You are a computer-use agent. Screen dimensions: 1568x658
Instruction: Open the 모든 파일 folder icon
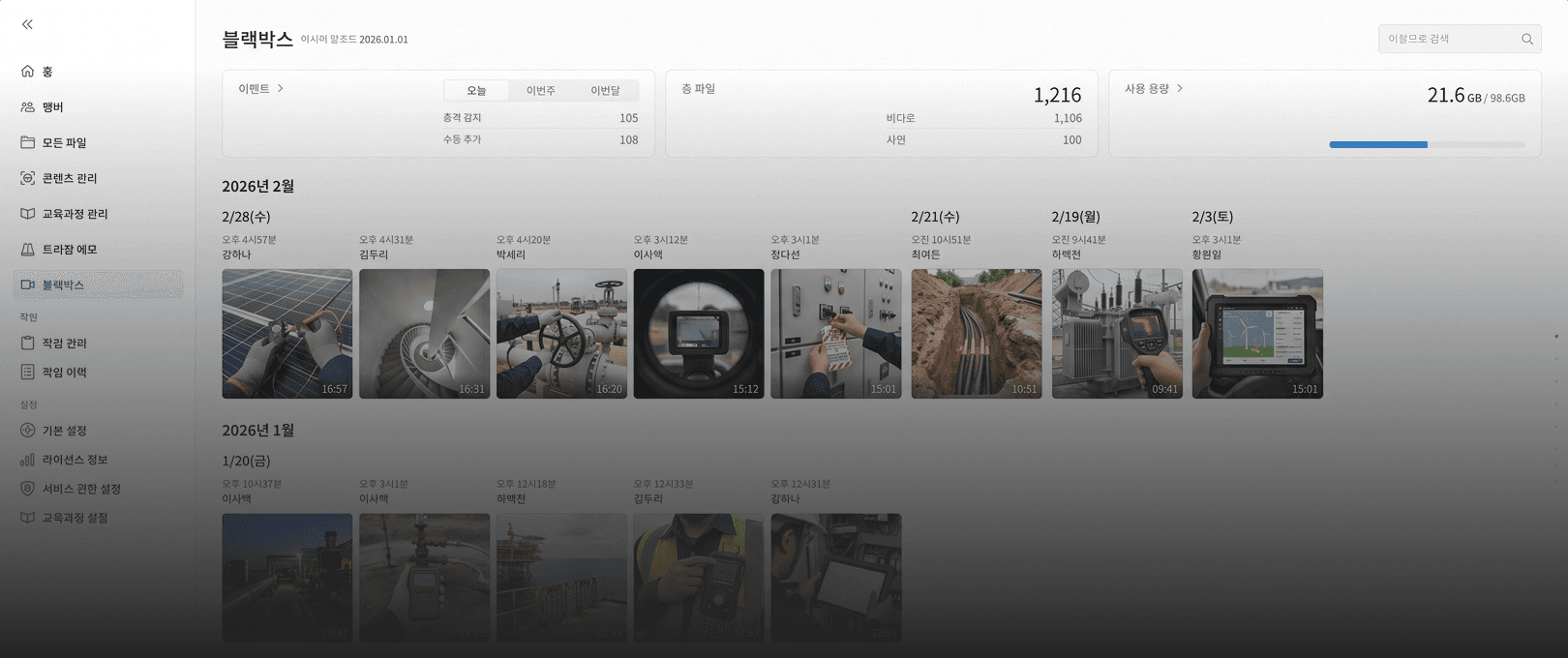(x=27, y=142)
